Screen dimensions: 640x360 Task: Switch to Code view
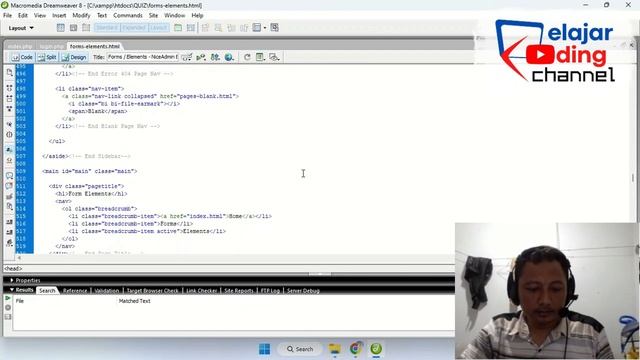[22, 57]
